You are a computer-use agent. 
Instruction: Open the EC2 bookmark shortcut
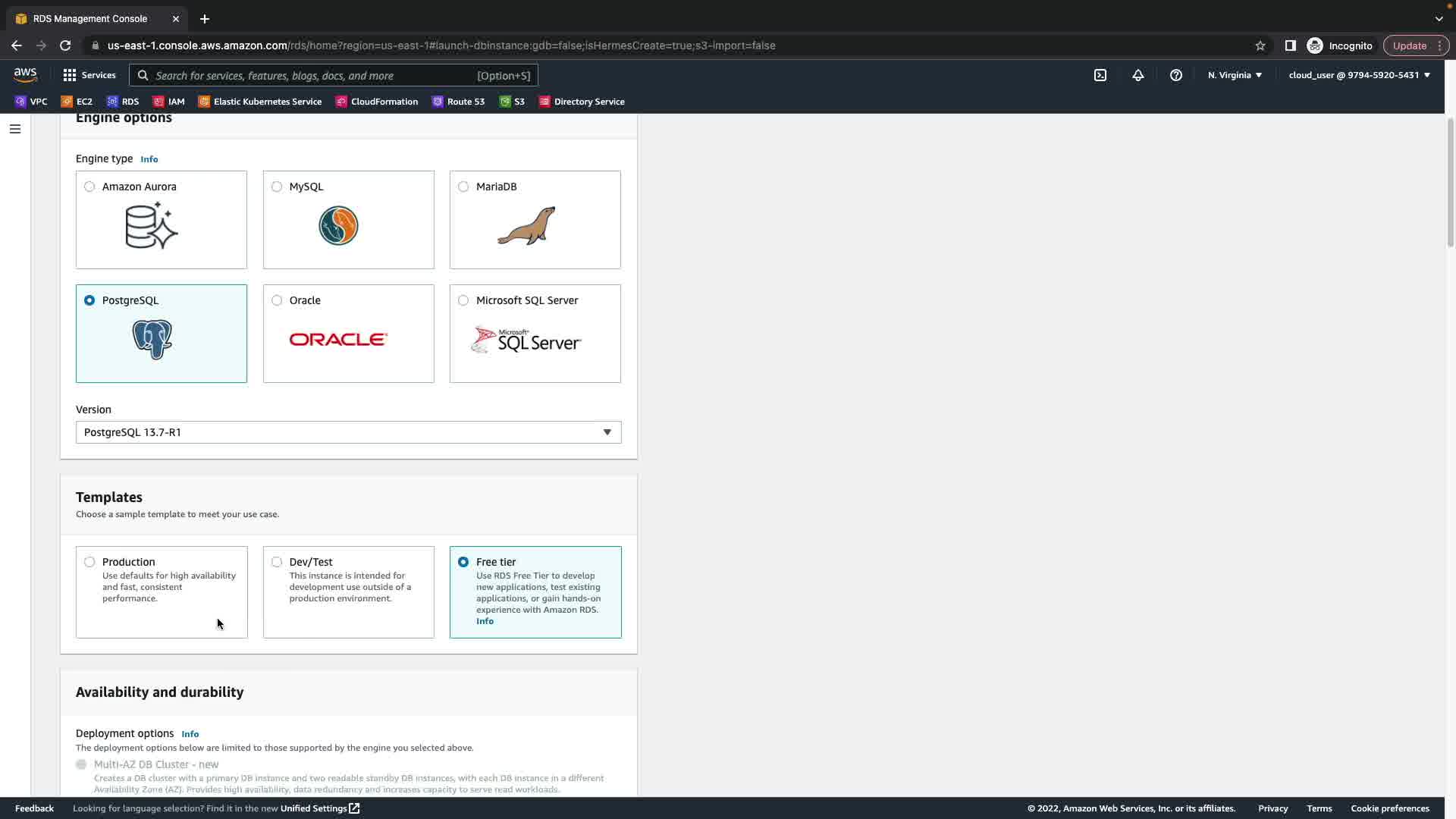pos(77,102)
